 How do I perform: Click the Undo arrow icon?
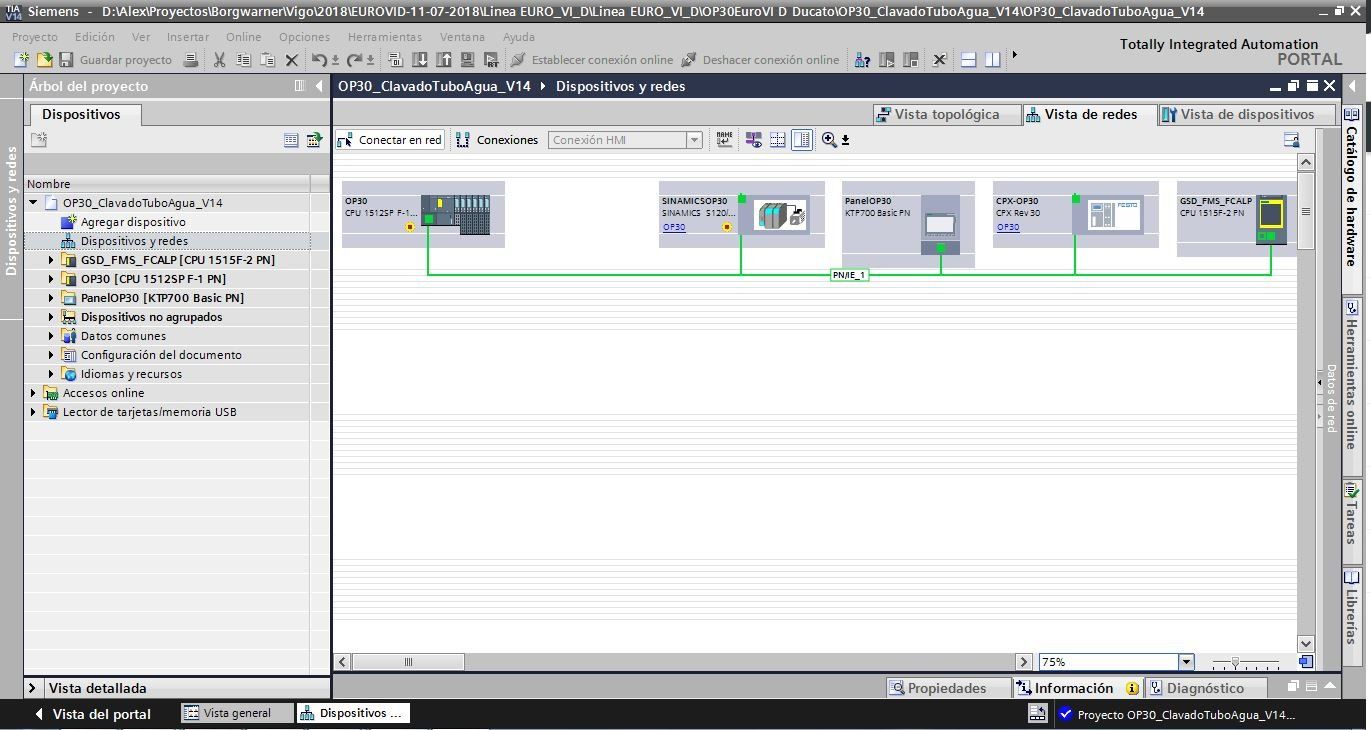pyautogui.click(x=319, y=60)
